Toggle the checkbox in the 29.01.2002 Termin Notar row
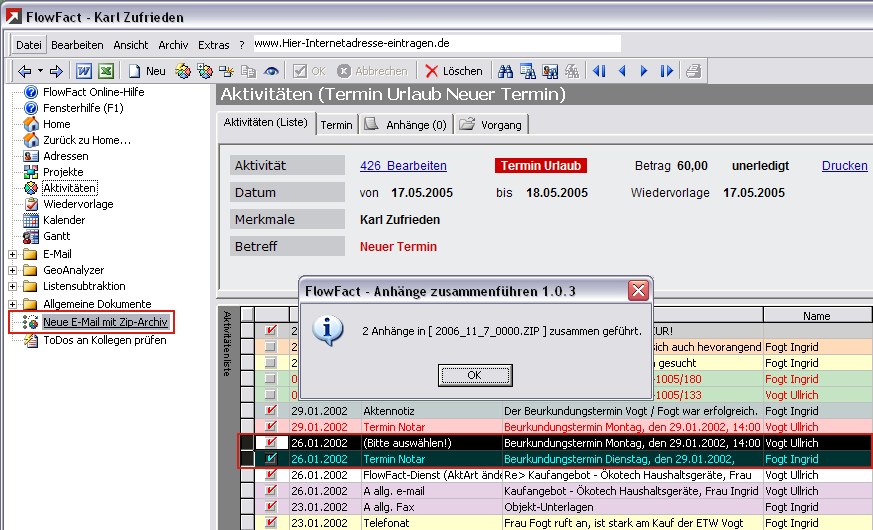Image resolution: width=873 pixels, height=530 pixels. (x=271, y=427)
